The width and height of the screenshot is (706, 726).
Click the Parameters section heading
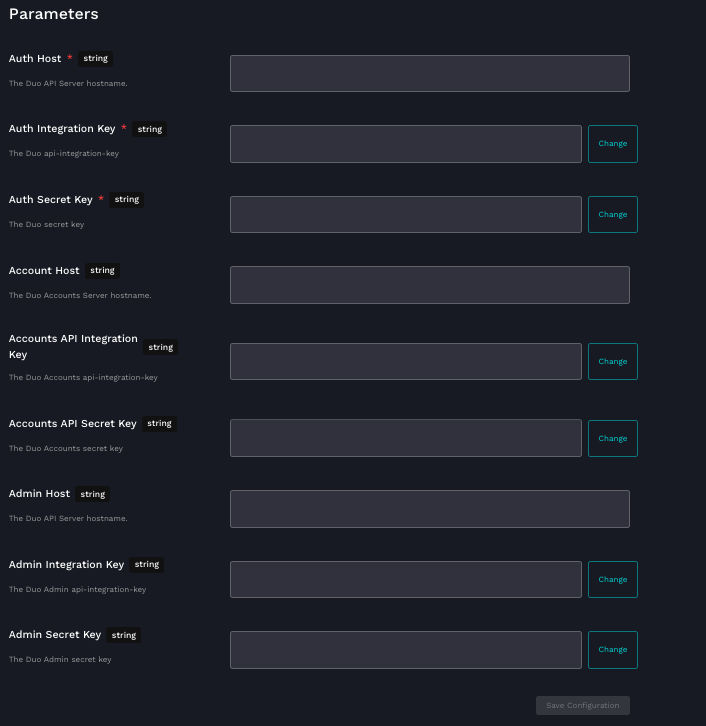53,14
